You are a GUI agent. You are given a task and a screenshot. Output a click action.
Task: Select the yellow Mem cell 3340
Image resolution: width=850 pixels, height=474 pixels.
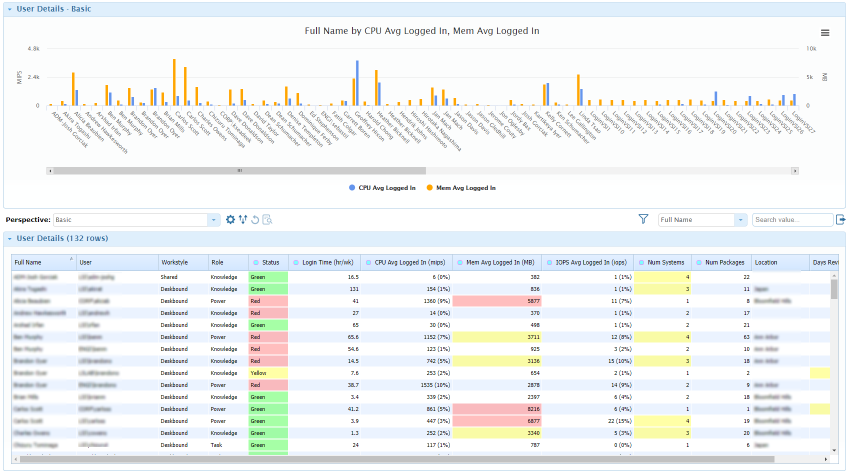497,433
